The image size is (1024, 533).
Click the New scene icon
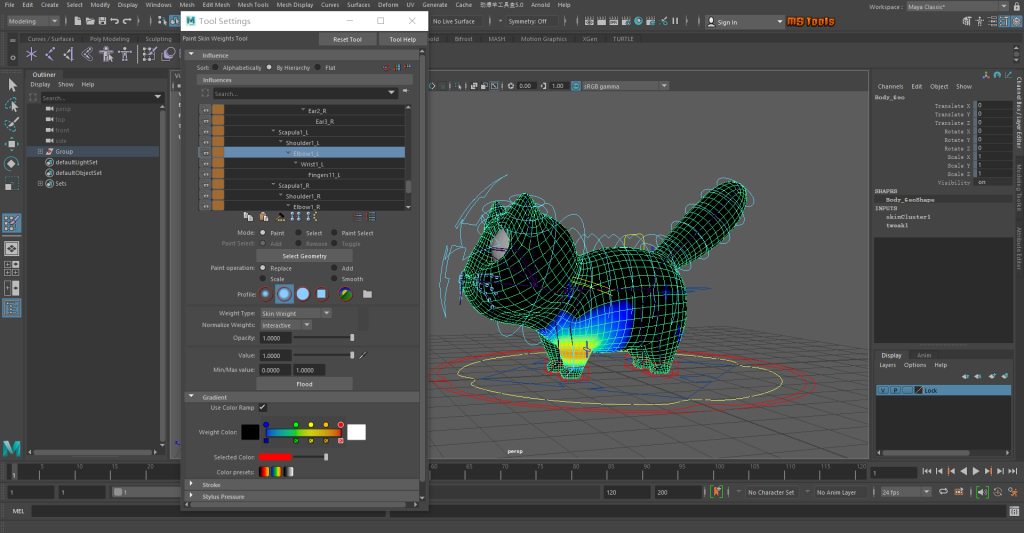(x=78, y=21)
